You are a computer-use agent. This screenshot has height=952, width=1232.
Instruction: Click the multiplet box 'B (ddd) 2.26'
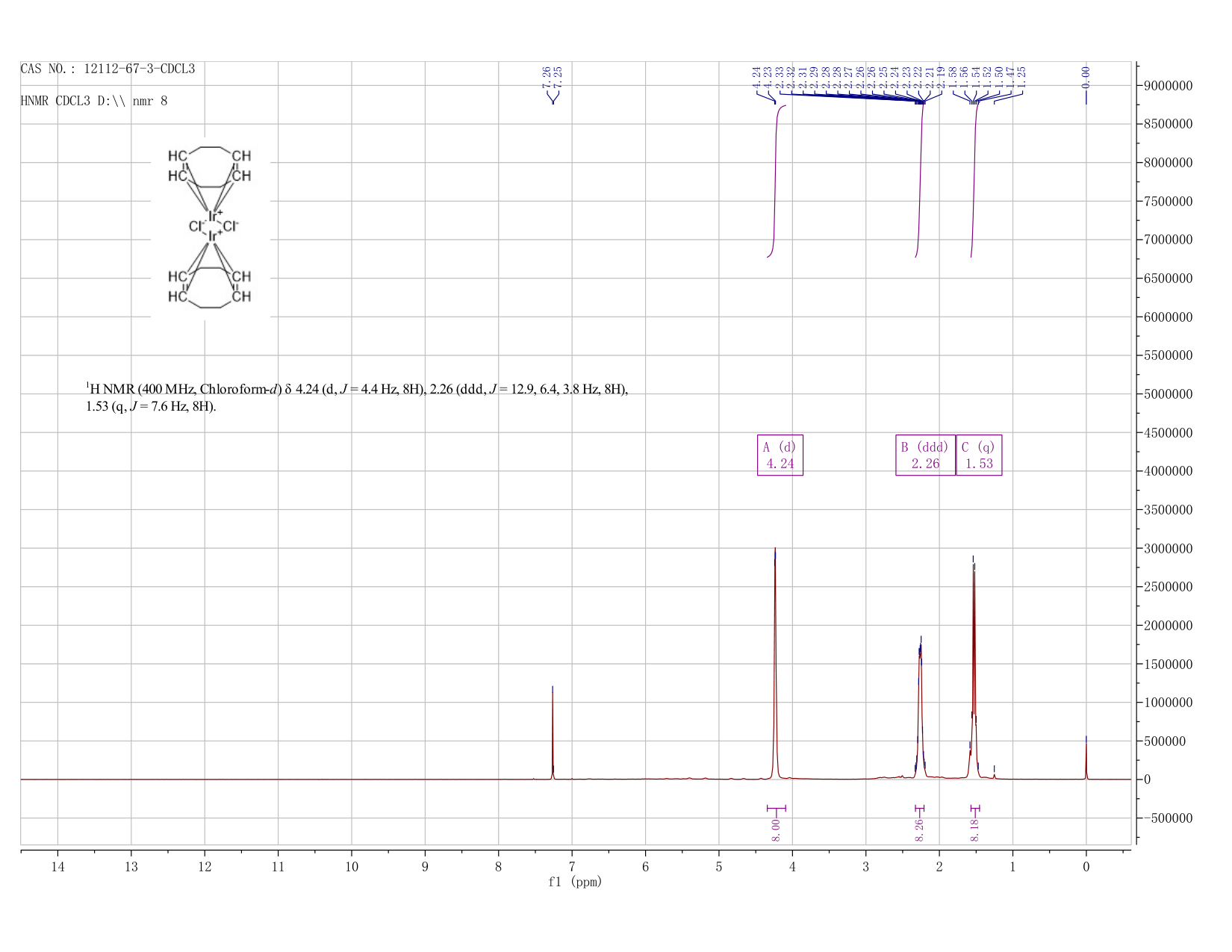coord(925,455)
